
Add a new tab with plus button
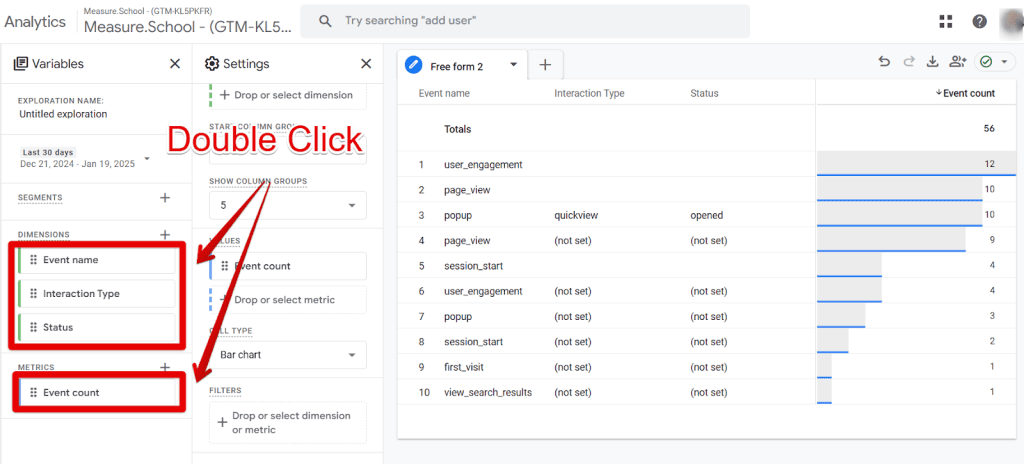click(x=545, y=65)
